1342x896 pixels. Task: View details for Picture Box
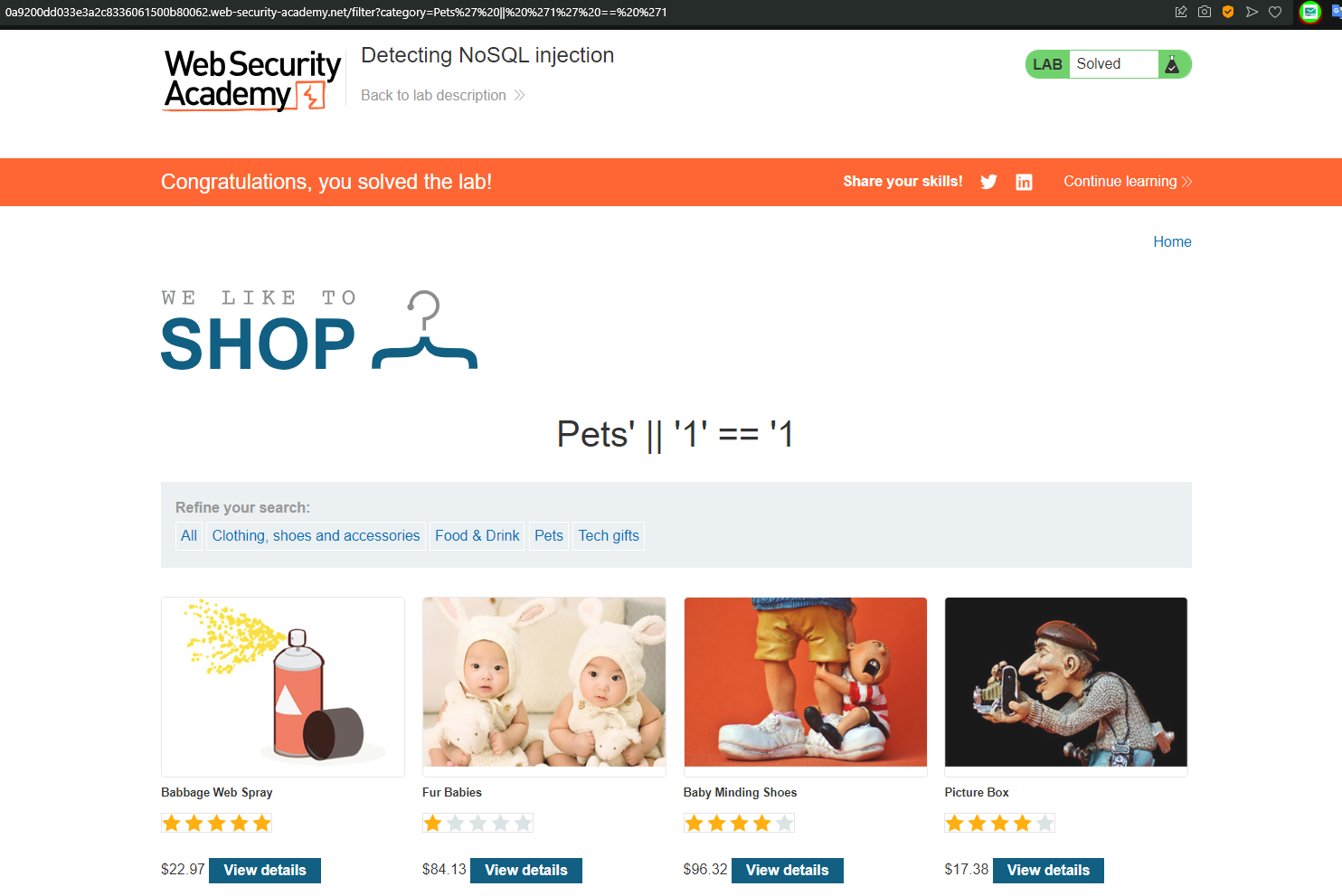(x=1048, y=870)
